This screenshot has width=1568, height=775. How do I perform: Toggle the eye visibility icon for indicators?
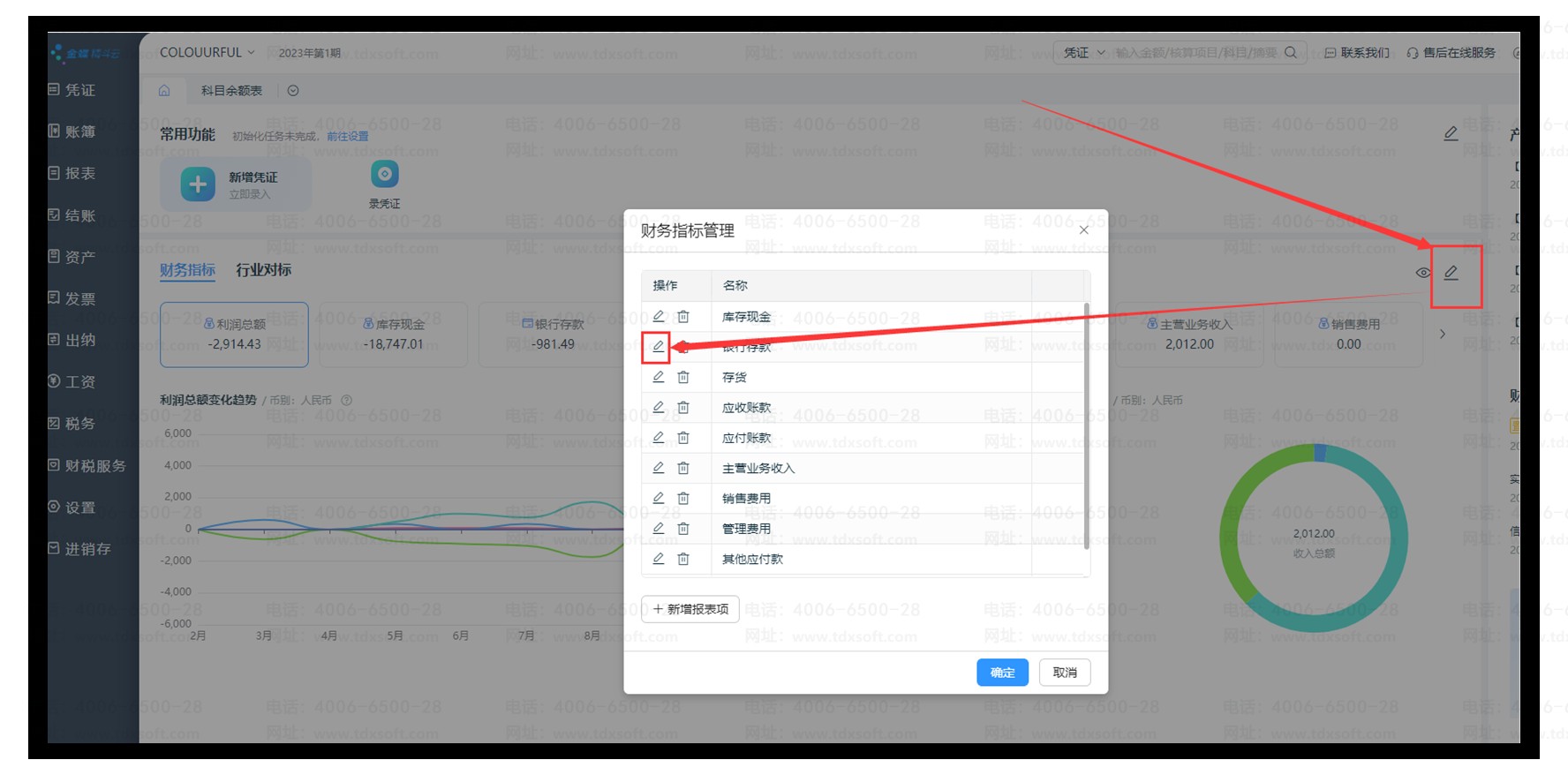click(x=1422, y=273)
